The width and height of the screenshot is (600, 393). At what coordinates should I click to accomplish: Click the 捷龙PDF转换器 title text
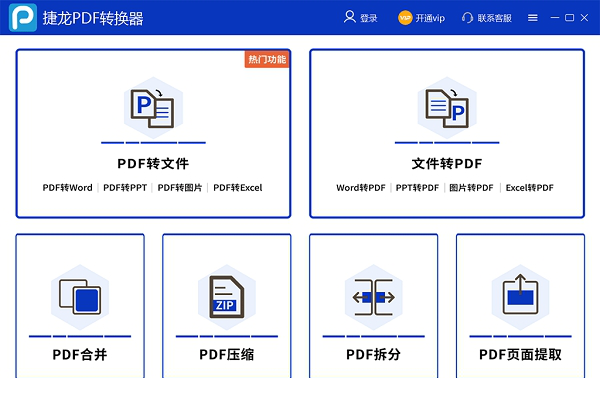coord(93,18)
